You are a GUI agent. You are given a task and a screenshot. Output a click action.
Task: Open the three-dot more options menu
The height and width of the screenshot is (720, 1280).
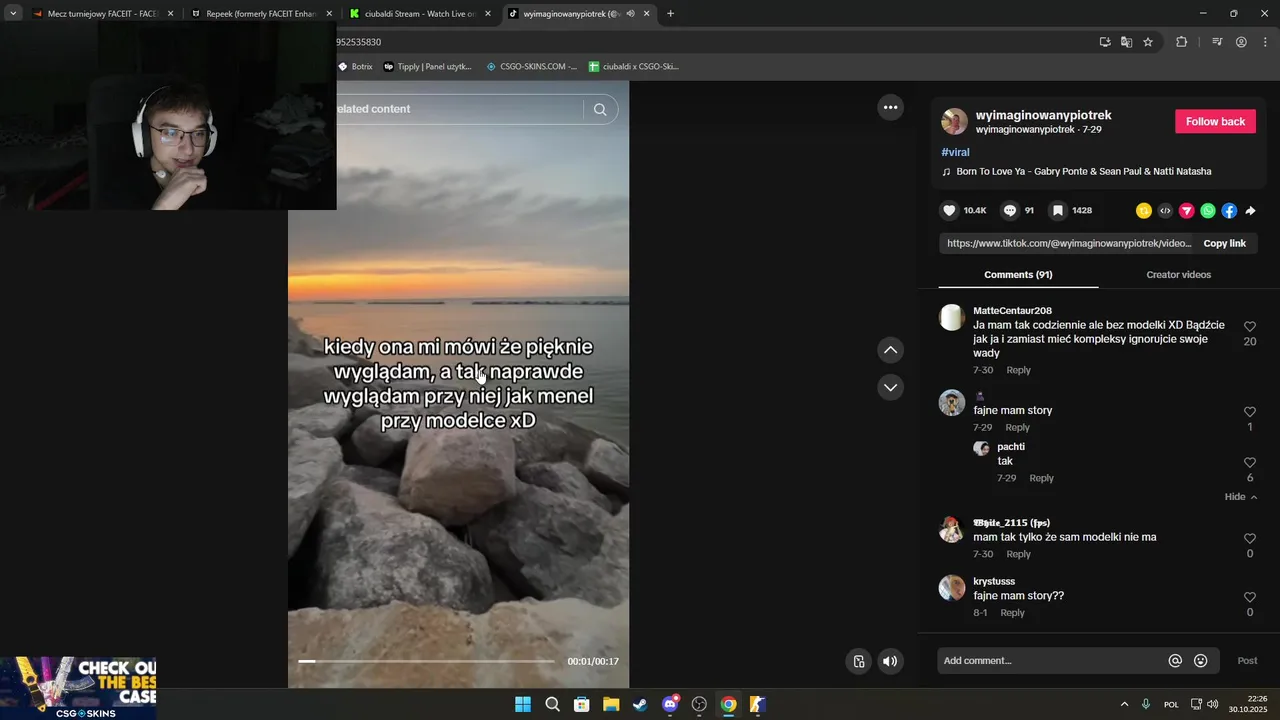[x=890, y=107]
